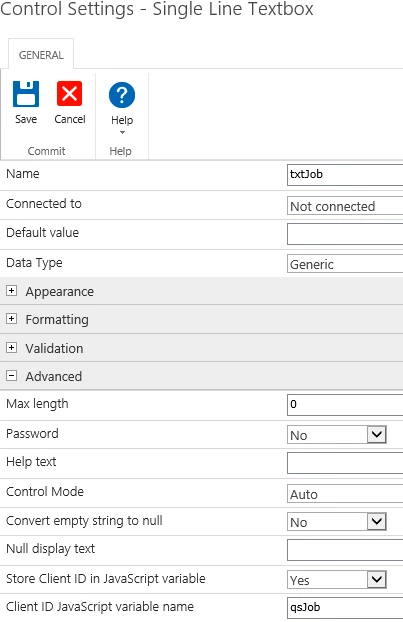Screen dimensions: 403x622
Task: Click the Formatting section header text
Action: point(57,320)
